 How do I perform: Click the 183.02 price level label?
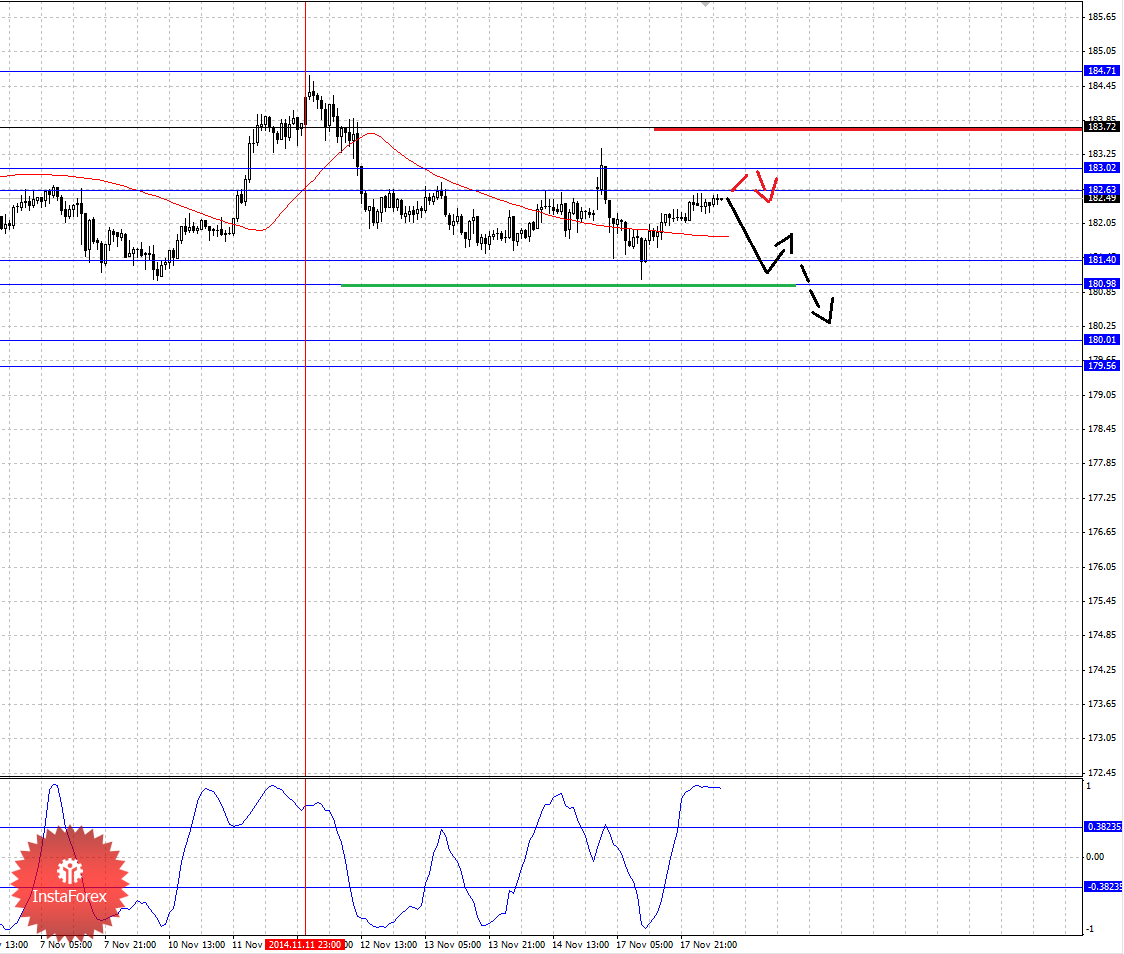pos(1101,168)
